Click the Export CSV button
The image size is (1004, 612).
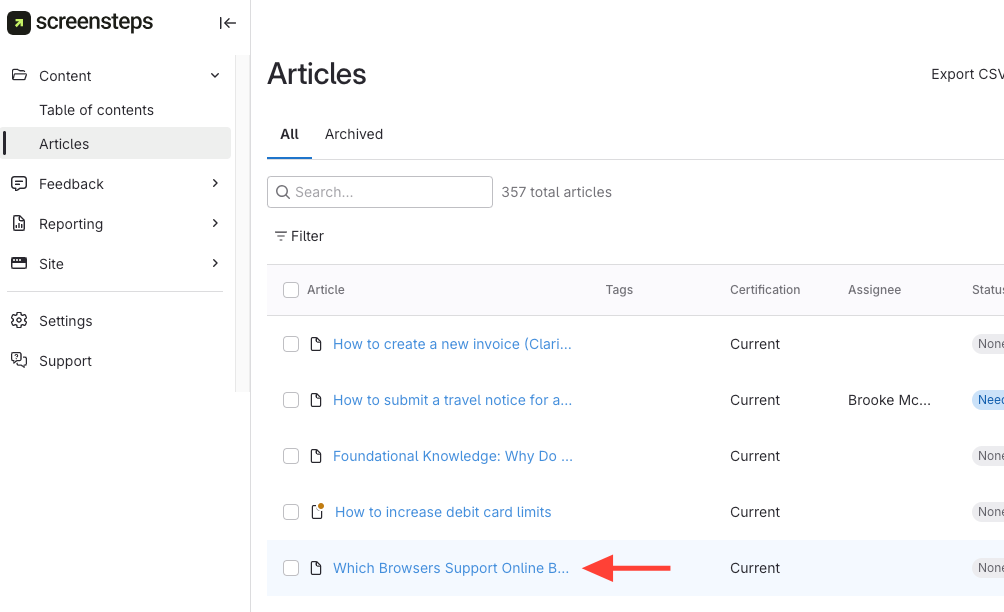click(966, 74)
